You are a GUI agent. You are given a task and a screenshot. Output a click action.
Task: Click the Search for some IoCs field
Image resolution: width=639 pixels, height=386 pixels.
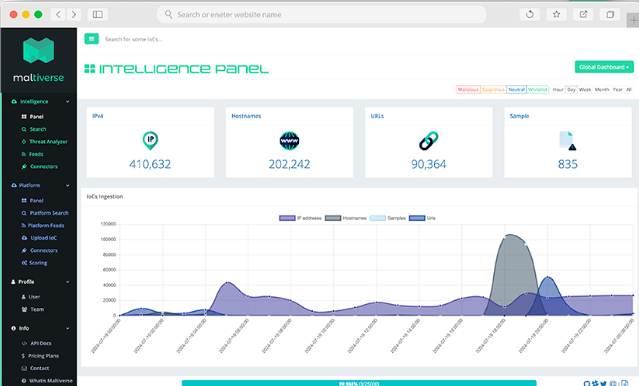[x=133, y=39]
